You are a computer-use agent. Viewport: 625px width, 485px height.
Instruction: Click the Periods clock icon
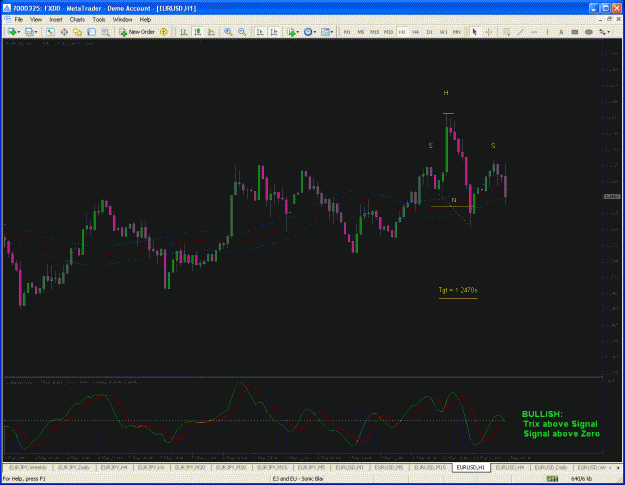click(x=308, y=32)
